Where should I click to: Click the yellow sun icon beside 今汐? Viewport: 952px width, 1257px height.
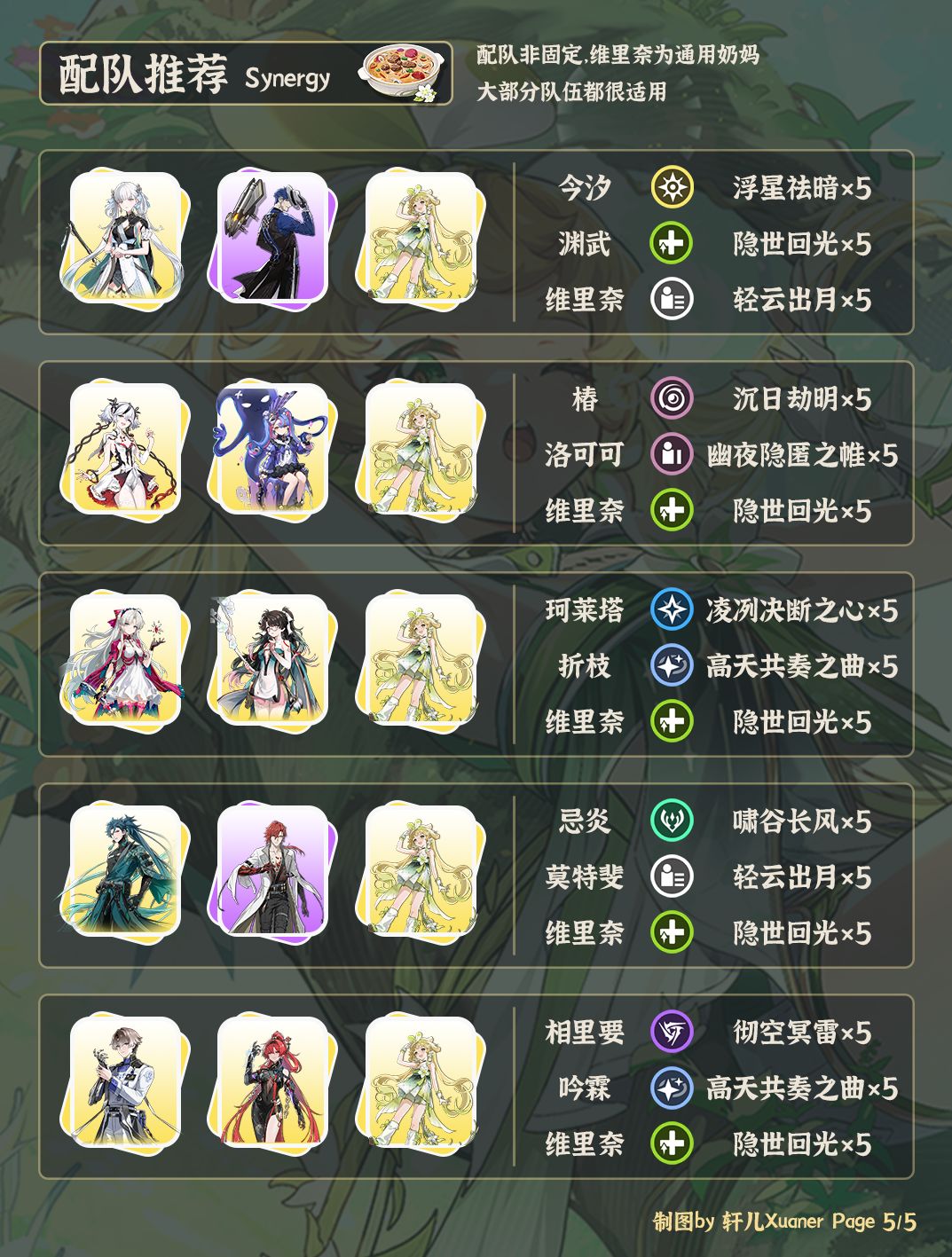pyautogui.click(x=672, y=188)
